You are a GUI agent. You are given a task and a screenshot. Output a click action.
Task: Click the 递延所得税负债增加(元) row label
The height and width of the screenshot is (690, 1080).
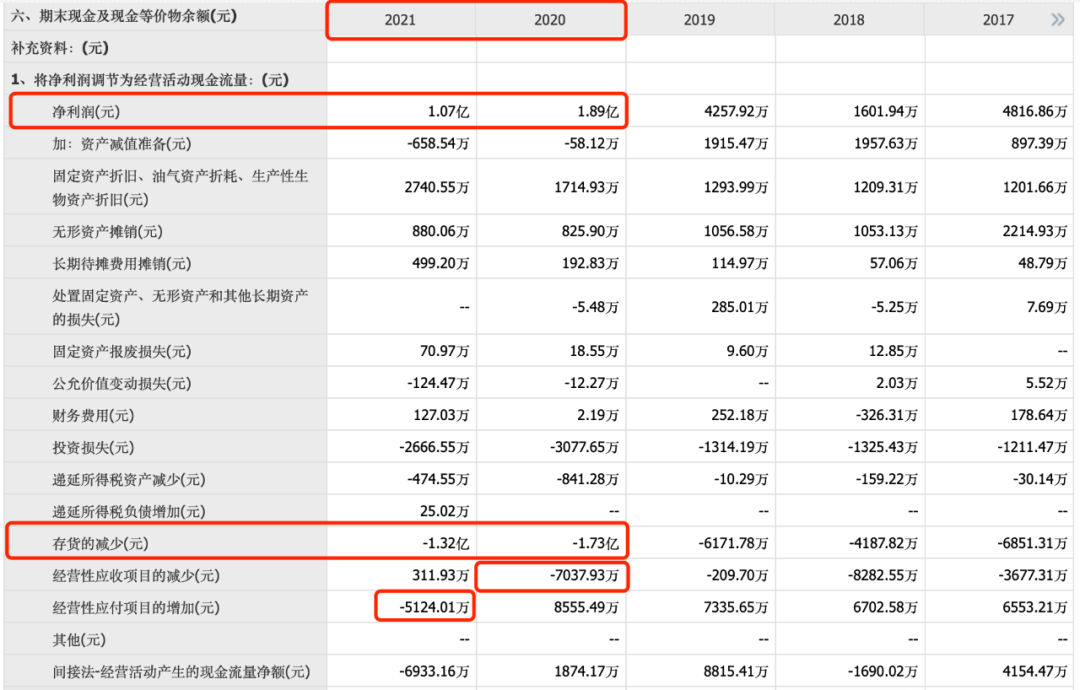tap(129, 512)
